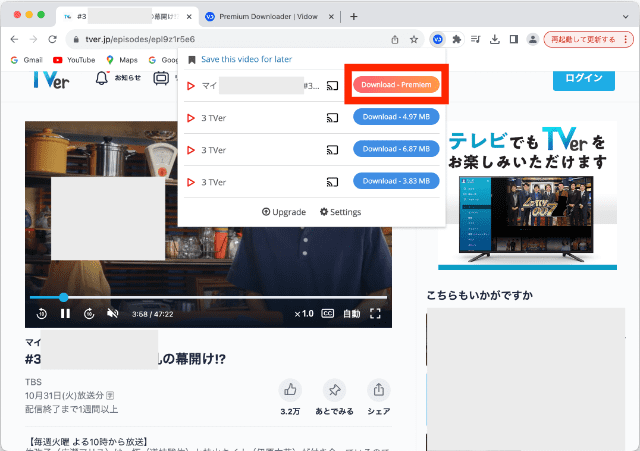Open Chrome tab search chevron
The width and height of the screenshot is (640, 451).
pyautogui.click(x=625, y=17)
